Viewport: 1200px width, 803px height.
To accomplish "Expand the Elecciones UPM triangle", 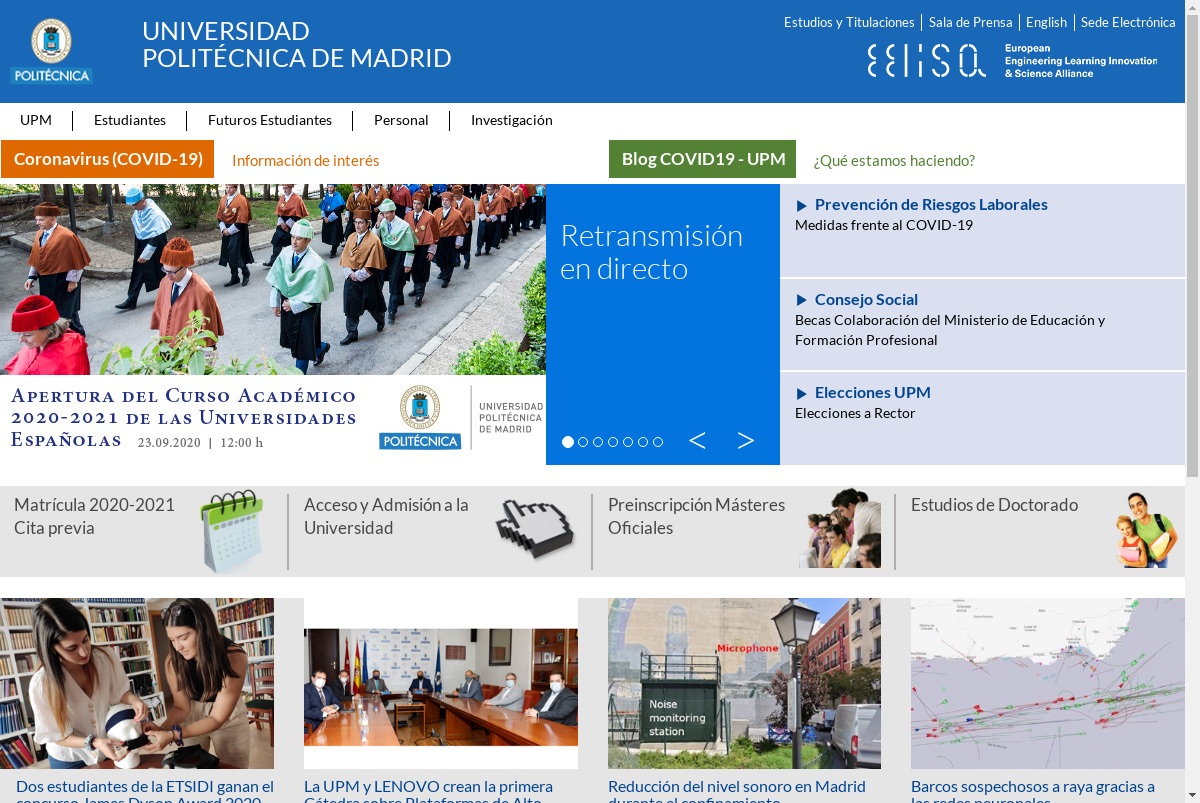I will coord(801,394).
